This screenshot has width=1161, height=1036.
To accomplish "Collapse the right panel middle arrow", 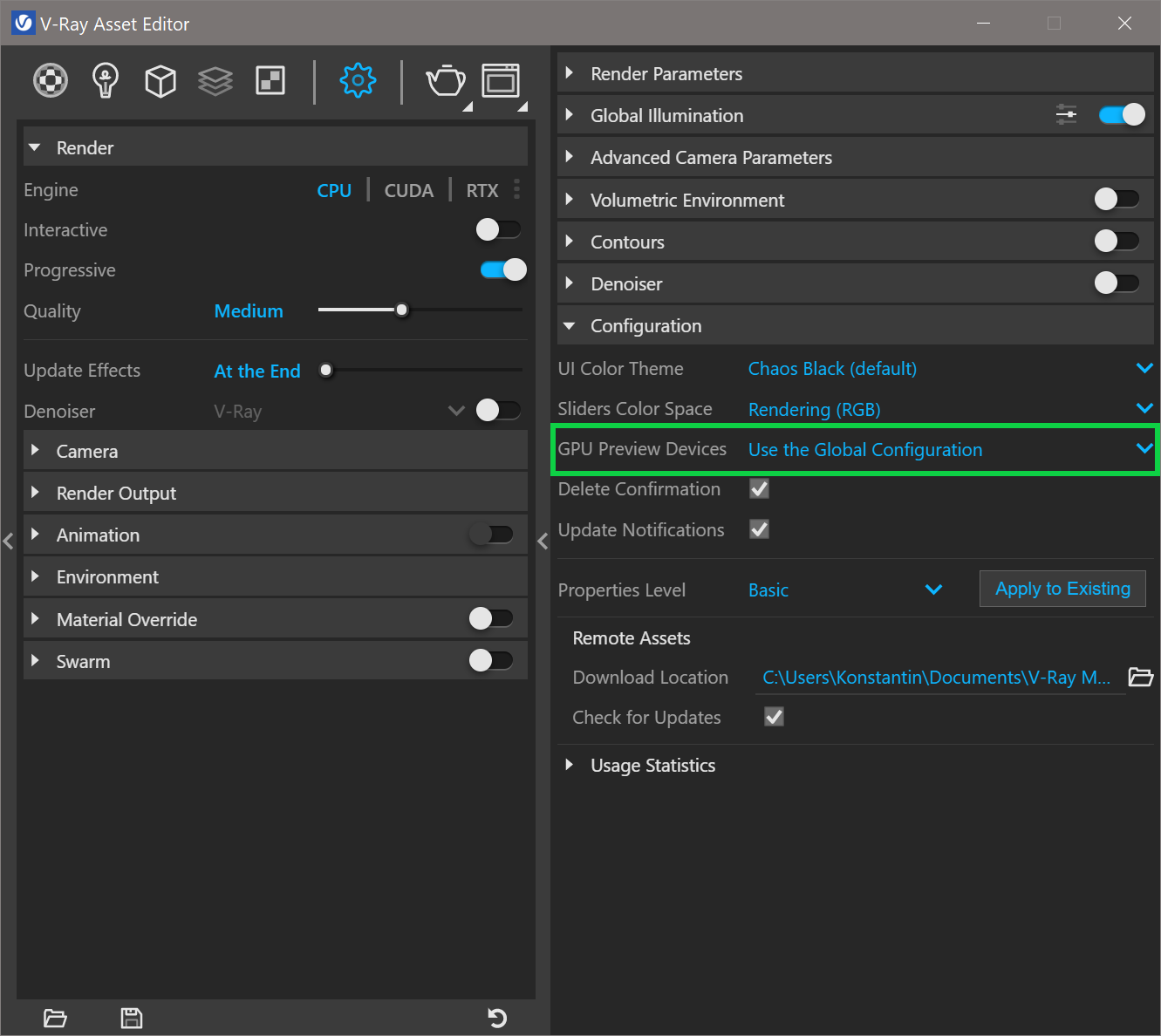I will click(x=543, y=542).
